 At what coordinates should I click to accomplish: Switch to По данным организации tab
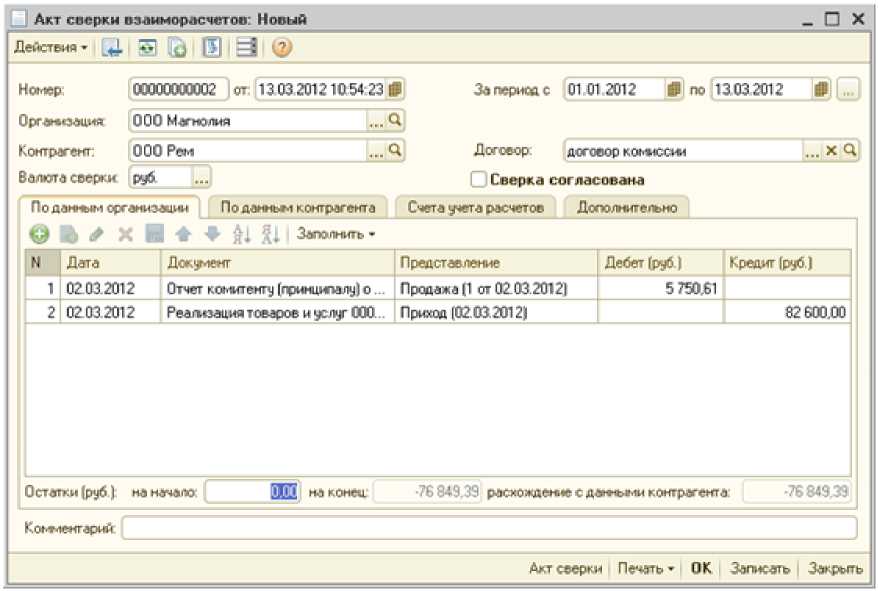(109, 207)
